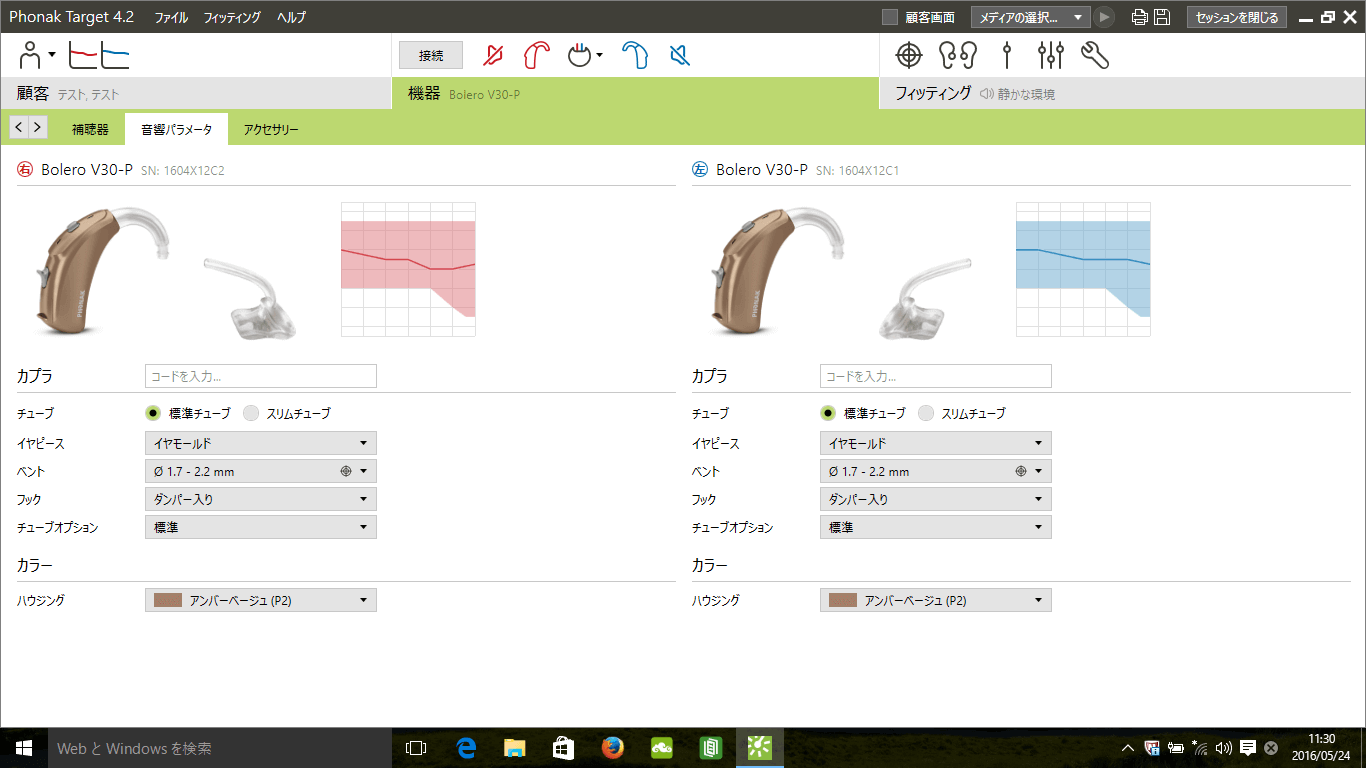1366x768 pixels.
Task: Switch to the 補聴器 tab
Action: click(x=90, y=129)
